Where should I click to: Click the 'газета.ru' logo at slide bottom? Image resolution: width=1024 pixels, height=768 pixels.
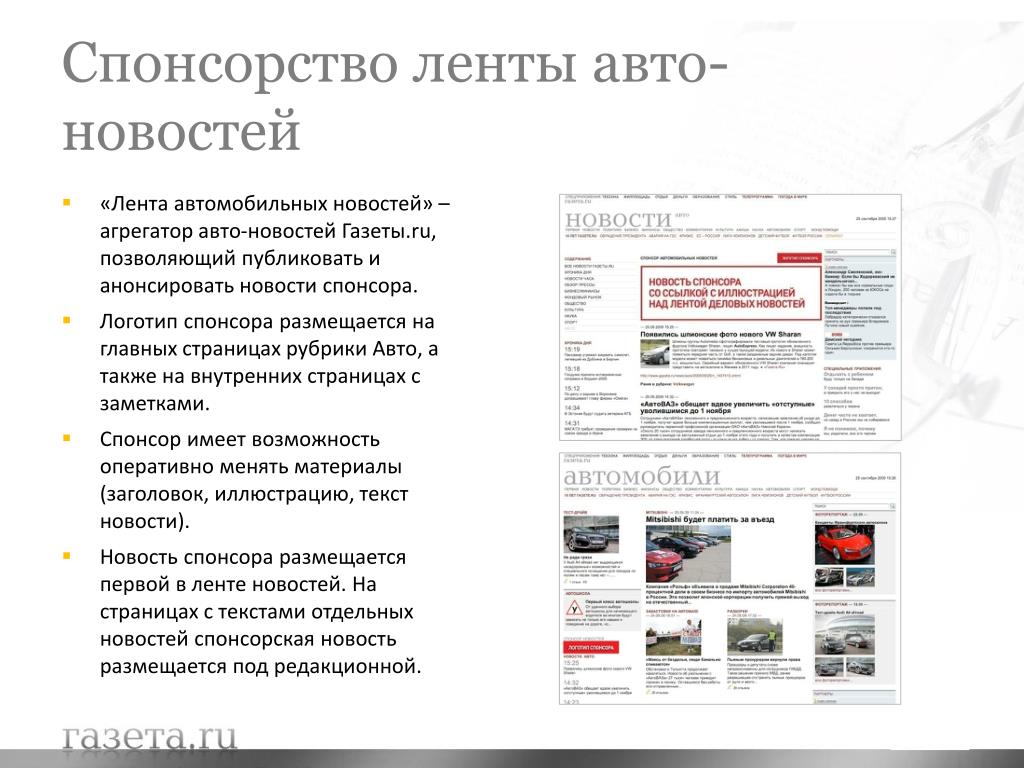coord(150,737)
